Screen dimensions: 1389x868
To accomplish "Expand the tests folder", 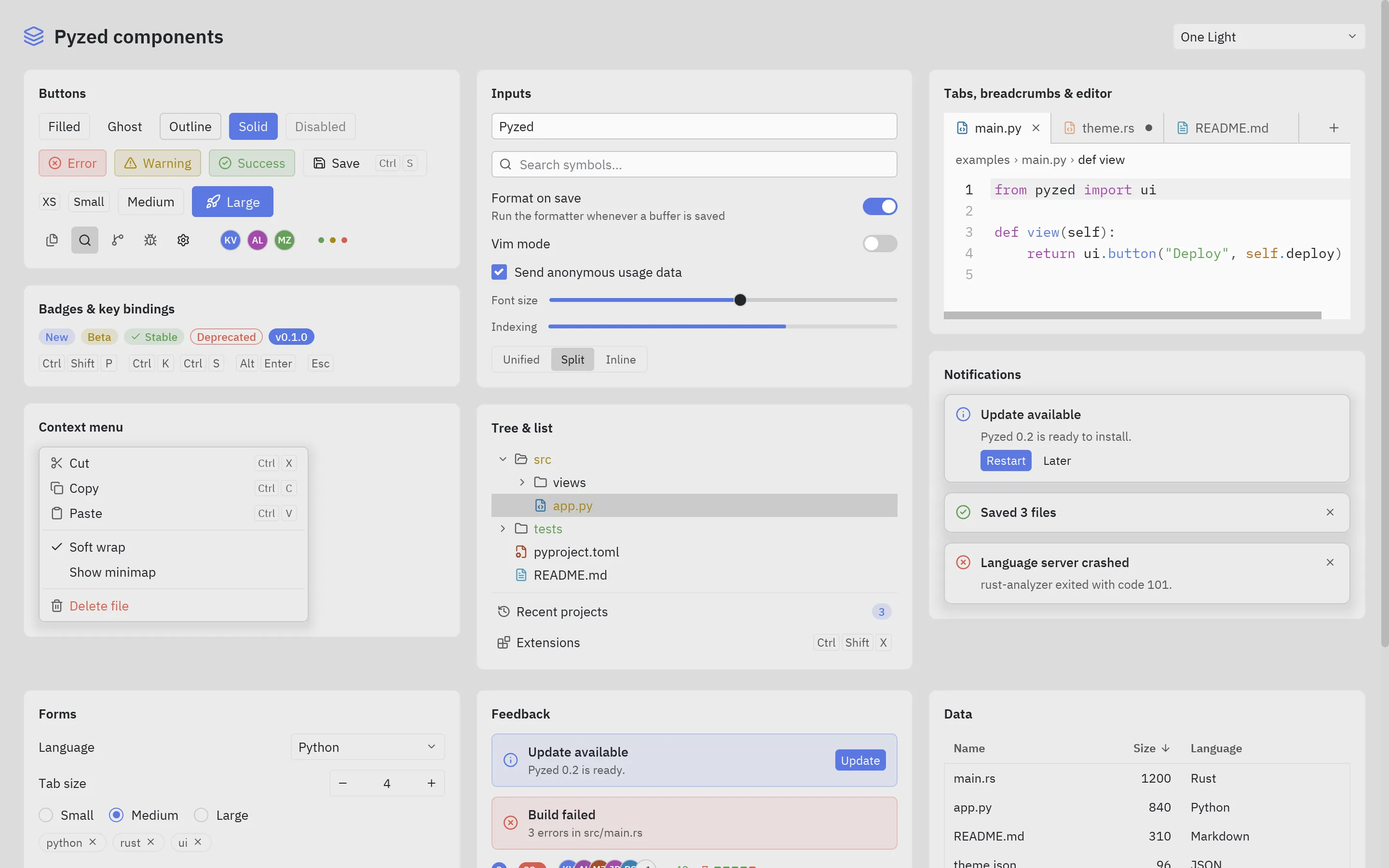I will (503, 528).
